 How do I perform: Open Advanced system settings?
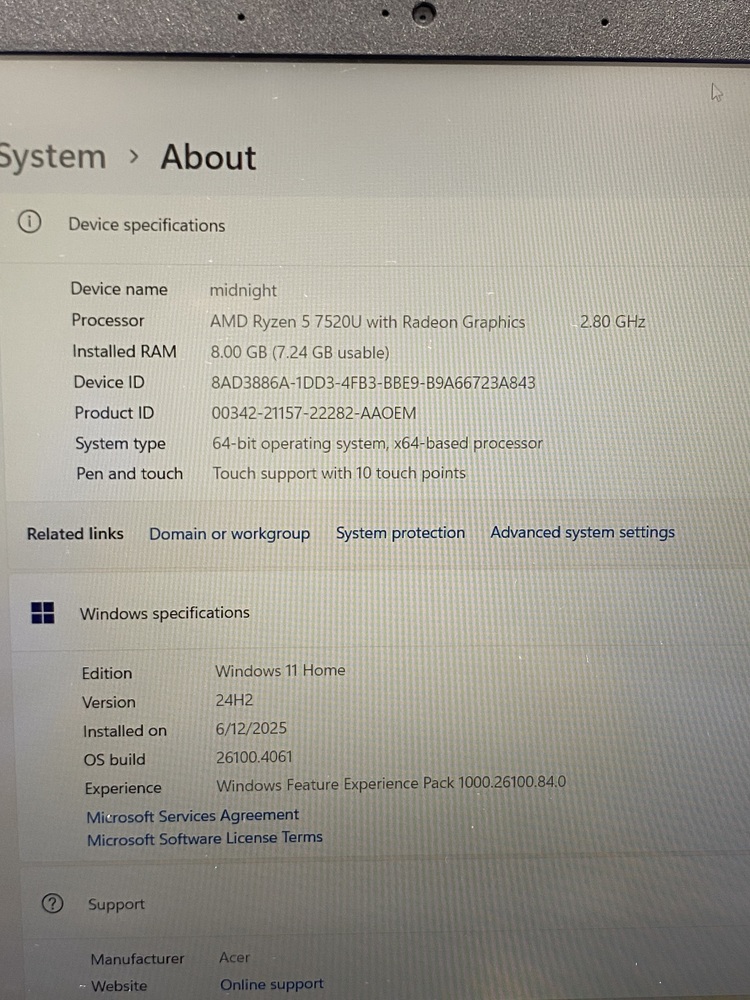[582, 532]
